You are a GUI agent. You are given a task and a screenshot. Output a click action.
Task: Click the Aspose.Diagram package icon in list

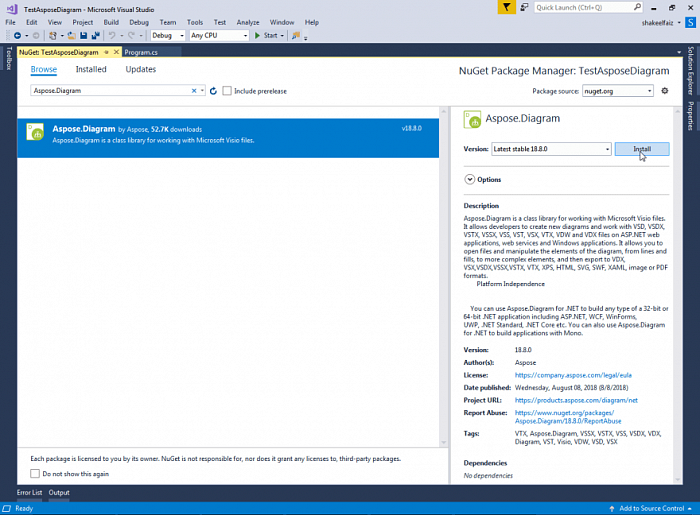tap(35, 132)
